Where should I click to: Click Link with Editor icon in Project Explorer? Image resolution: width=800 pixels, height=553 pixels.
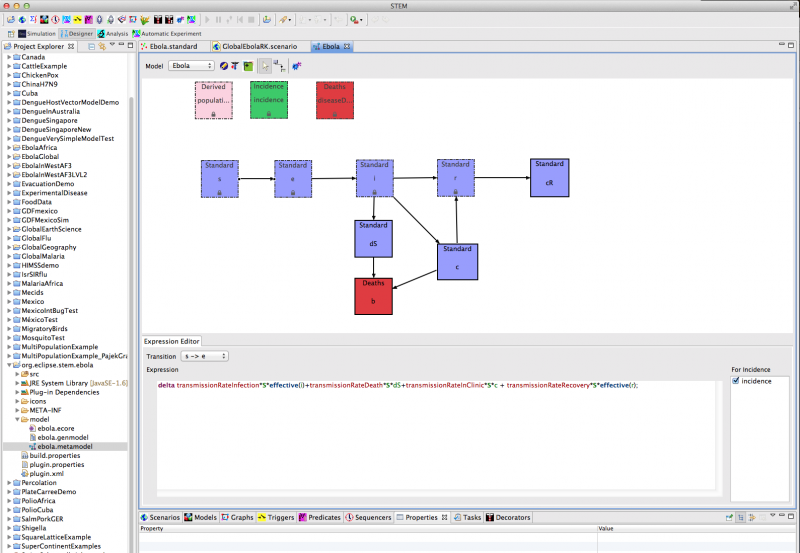(102, 46)
